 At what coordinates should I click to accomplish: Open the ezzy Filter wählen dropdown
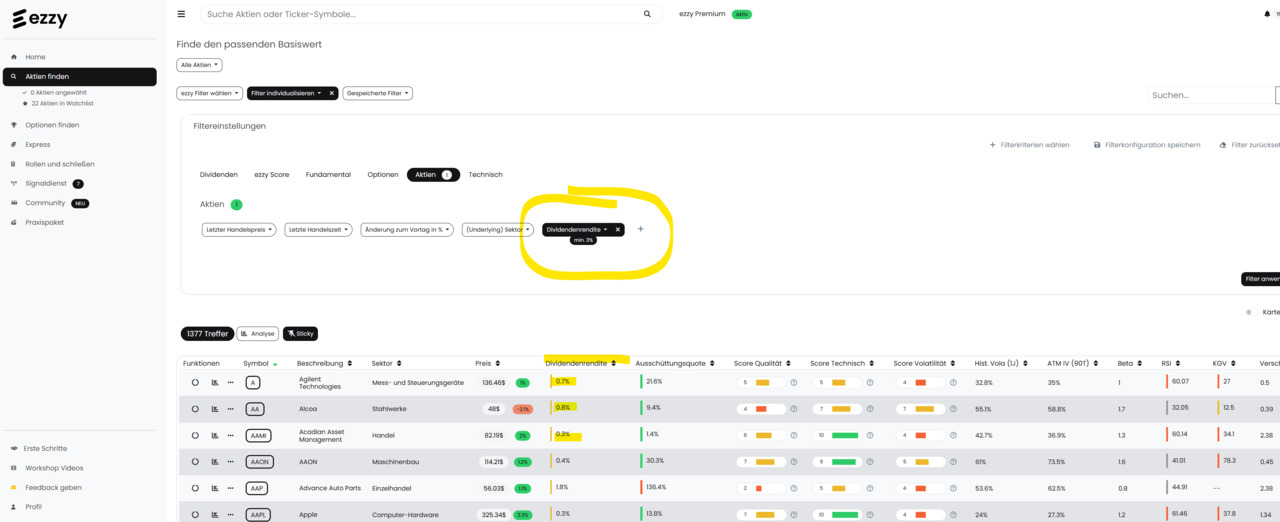[x=210, y=93]
